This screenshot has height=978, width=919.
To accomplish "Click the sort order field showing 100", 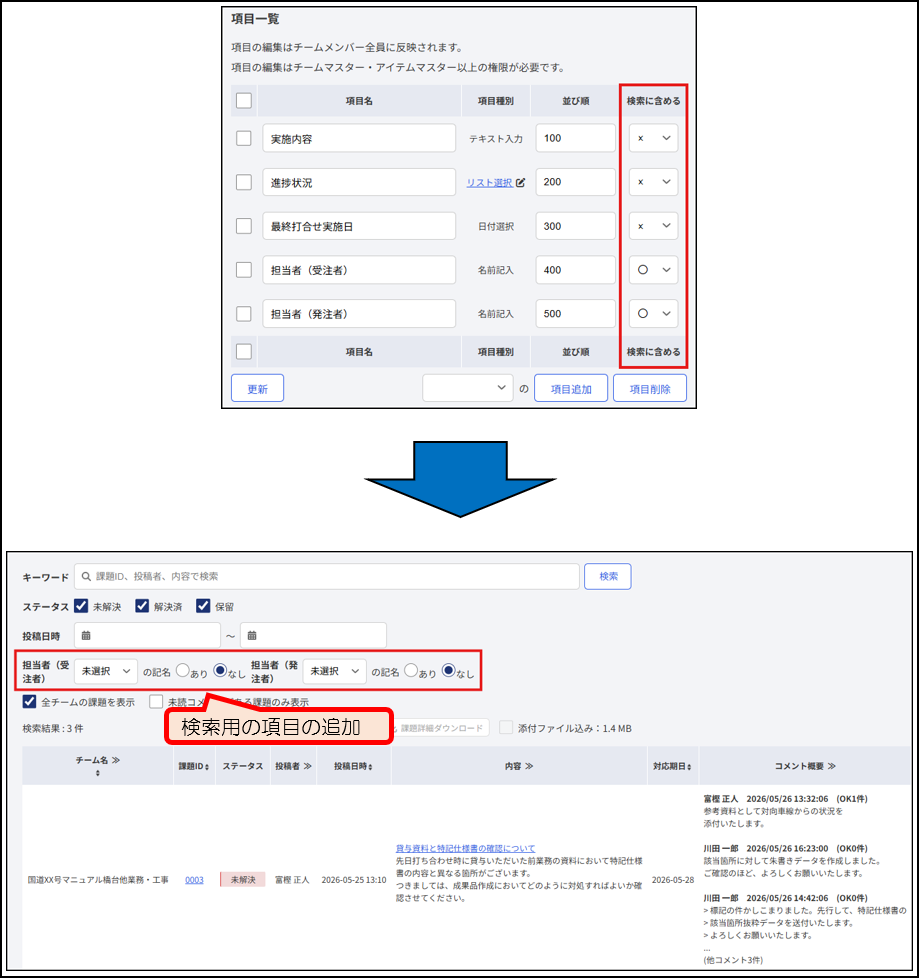I will coord(575,138).
